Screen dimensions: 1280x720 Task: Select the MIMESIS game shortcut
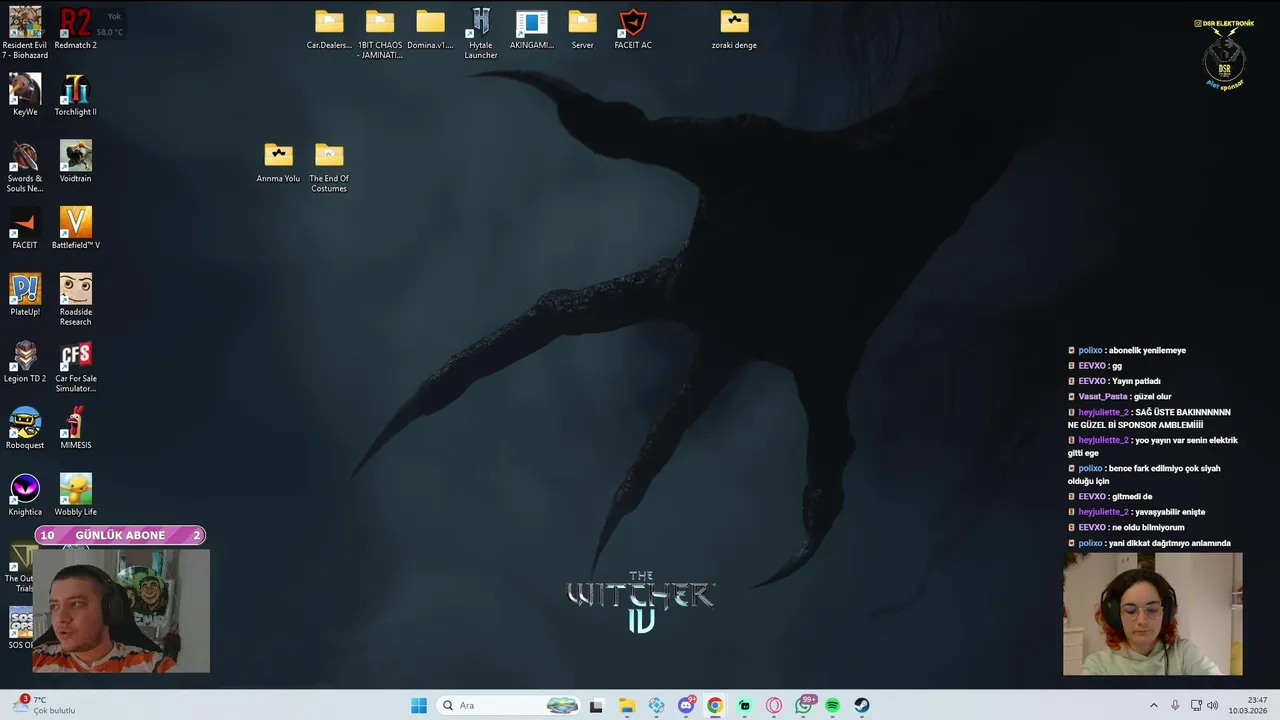[x=75, y=428]
